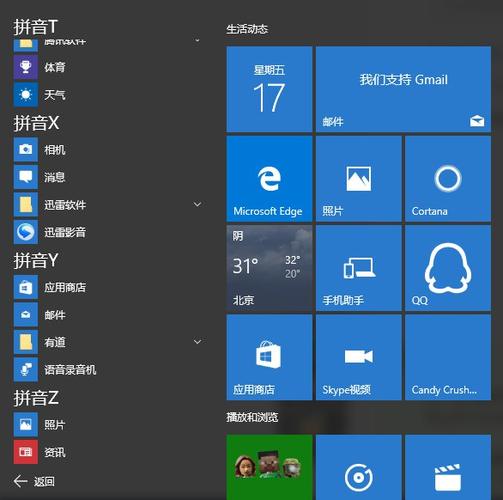Click the 迅雷软件 folder icon

[26, 205]
